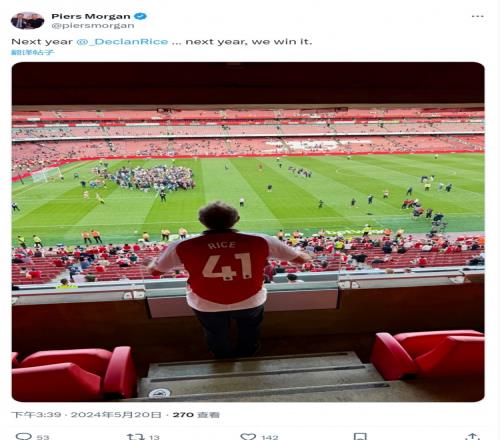
Task: Click the Piers Morgan display name
Action: 91,16
